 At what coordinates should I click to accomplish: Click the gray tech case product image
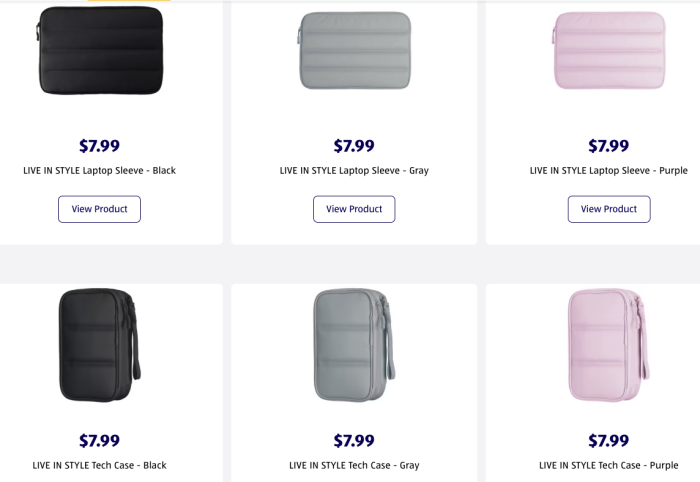pyautogui.click(x=351, y=345)
